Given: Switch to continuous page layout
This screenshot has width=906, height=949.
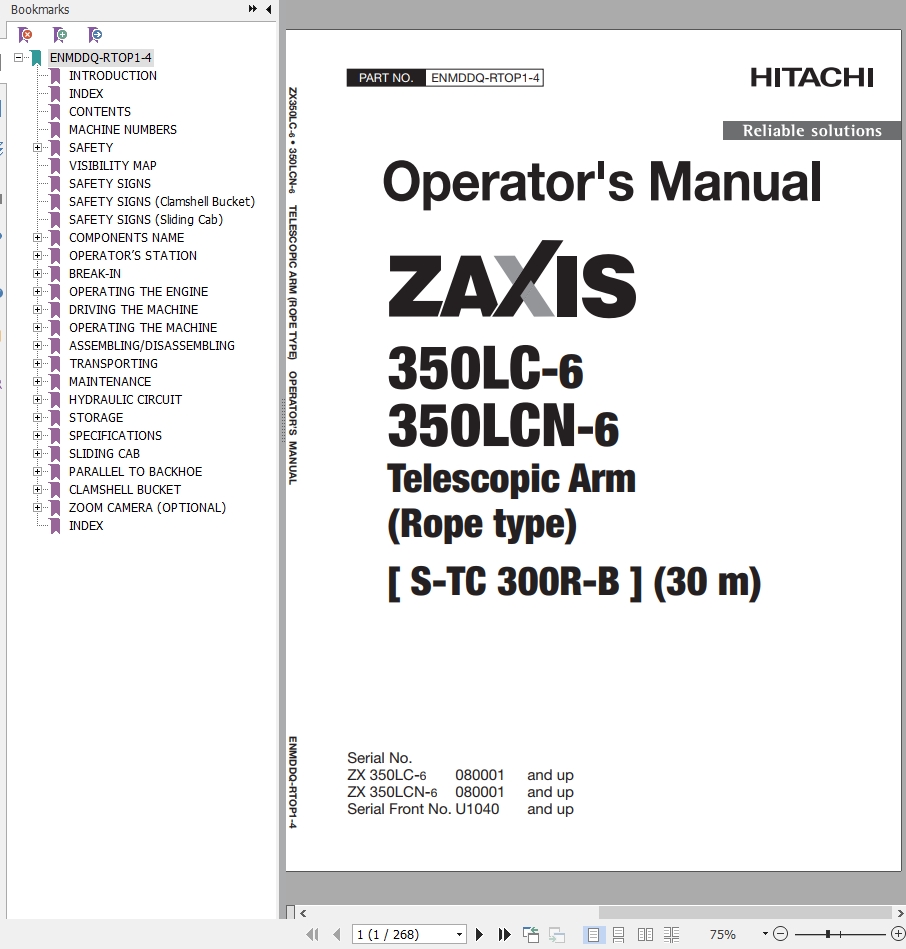Looking at the screenshot, I should pyautogui.click(x=619, y=934).
